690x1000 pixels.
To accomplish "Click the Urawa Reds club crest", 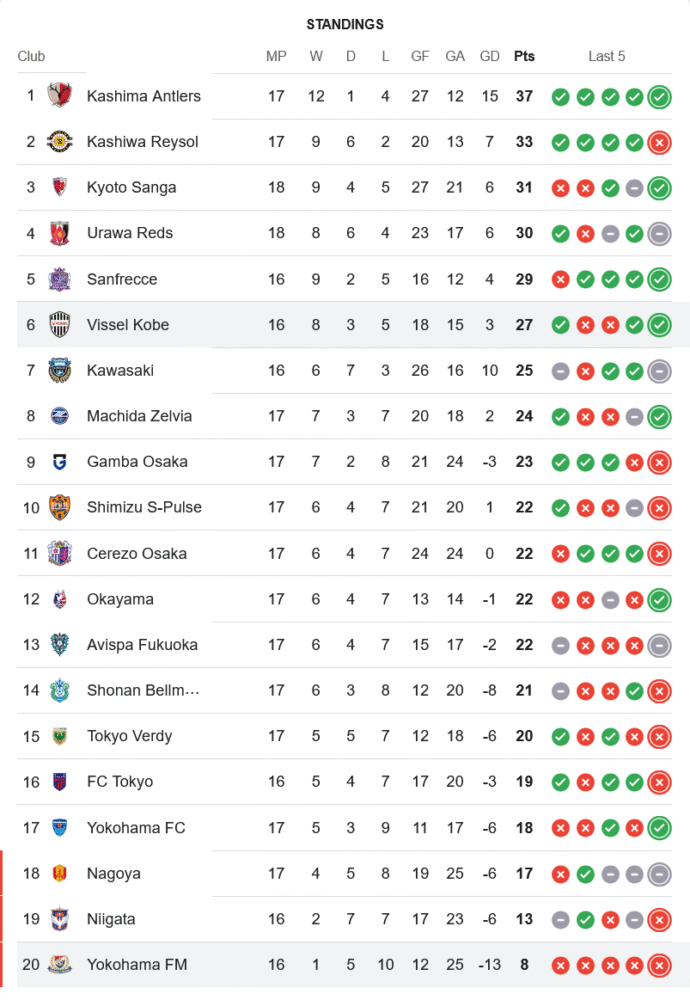I will 60,233.
